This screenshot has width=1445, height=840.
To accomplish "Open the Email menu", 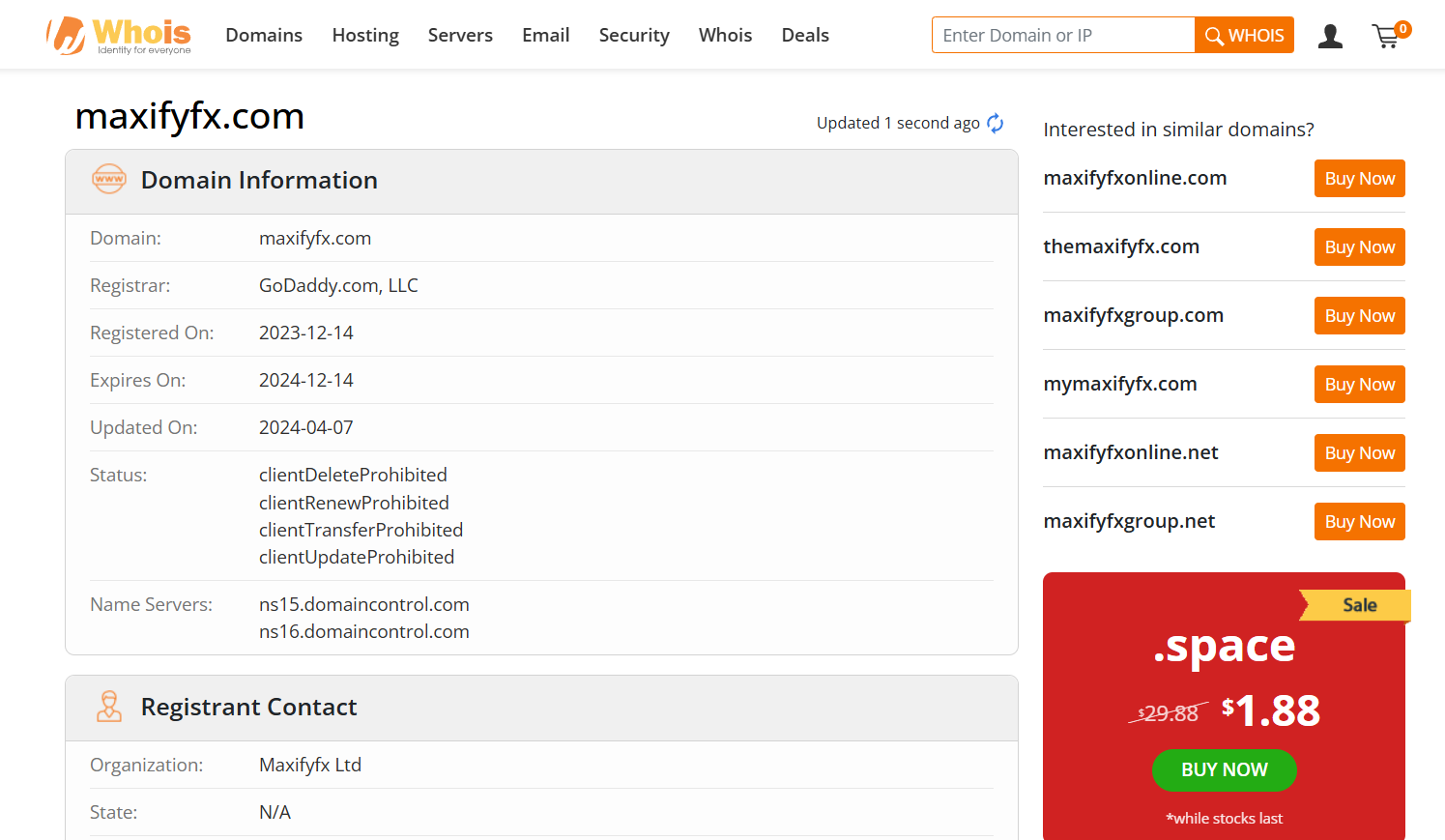I will click(x=546, y=35).
